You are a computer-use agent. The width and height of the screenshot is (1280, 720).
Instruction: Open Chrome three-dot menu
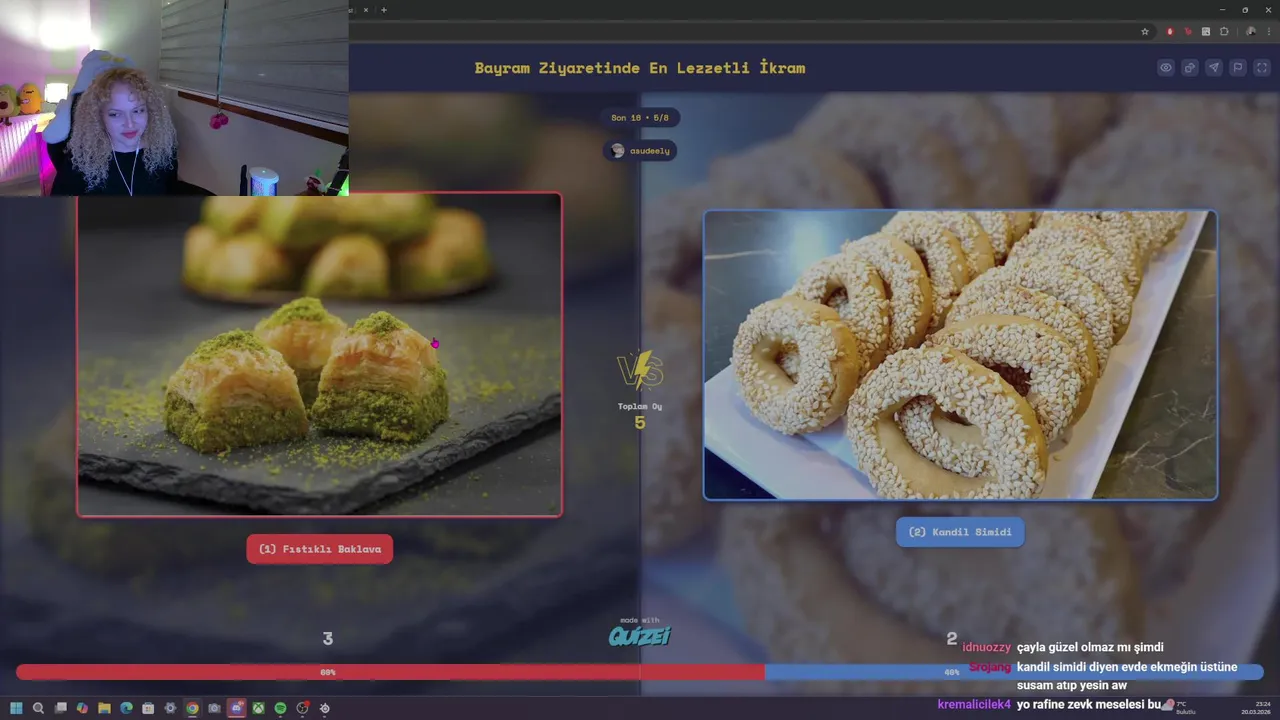coord(1270,32)
